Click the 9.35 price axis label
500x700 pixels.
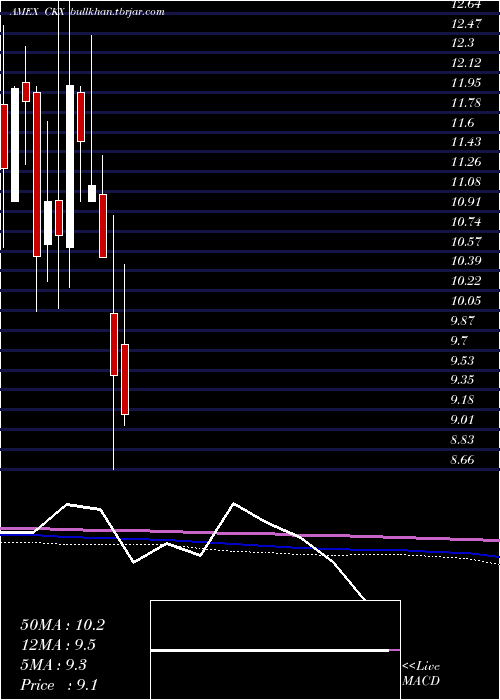(462, 380)
